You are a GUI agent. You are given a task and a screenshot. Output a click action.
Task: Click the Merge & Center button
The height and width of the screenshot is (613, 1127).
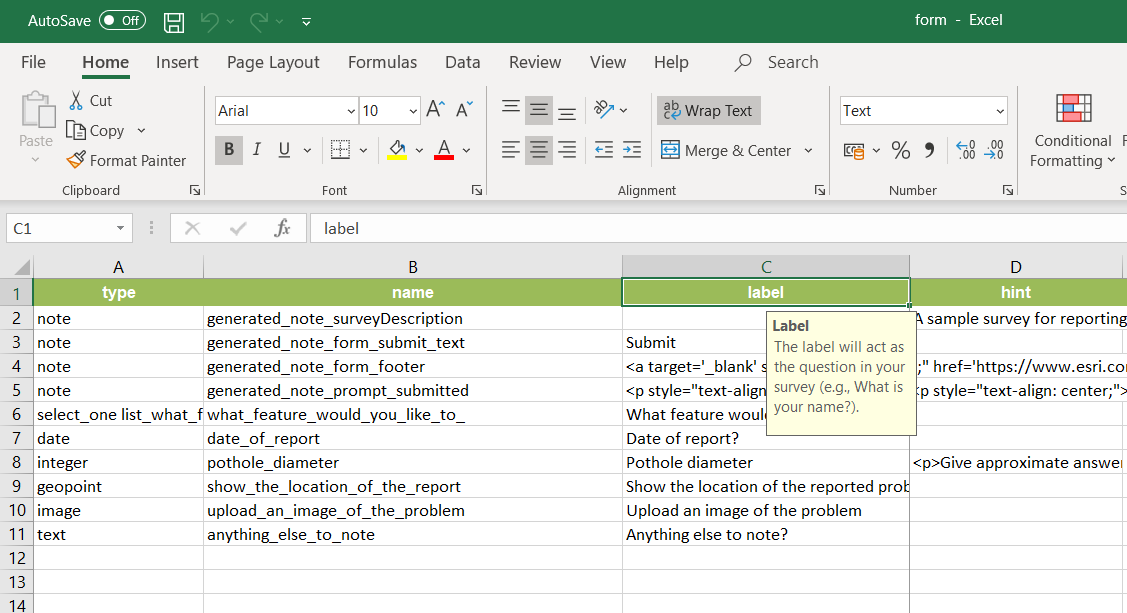tap(727, 151)
